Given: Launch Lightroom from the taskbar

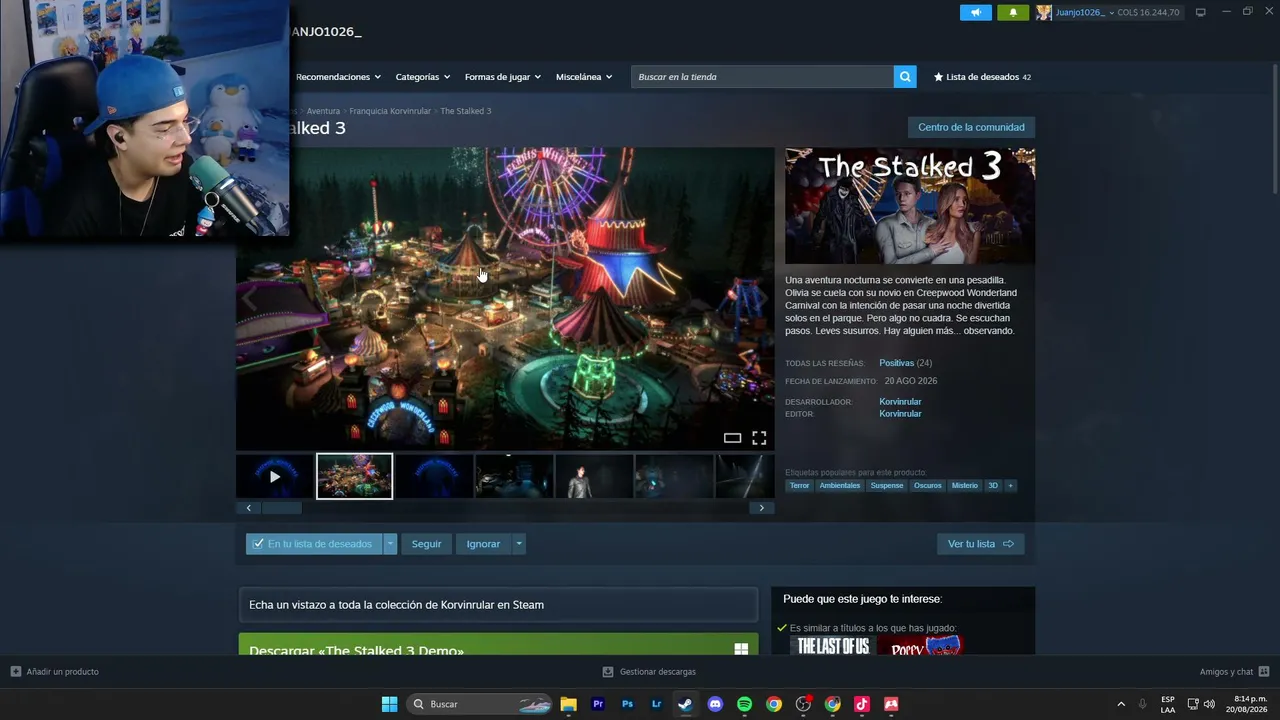Looking at the screenshot, I should (656, 704).
